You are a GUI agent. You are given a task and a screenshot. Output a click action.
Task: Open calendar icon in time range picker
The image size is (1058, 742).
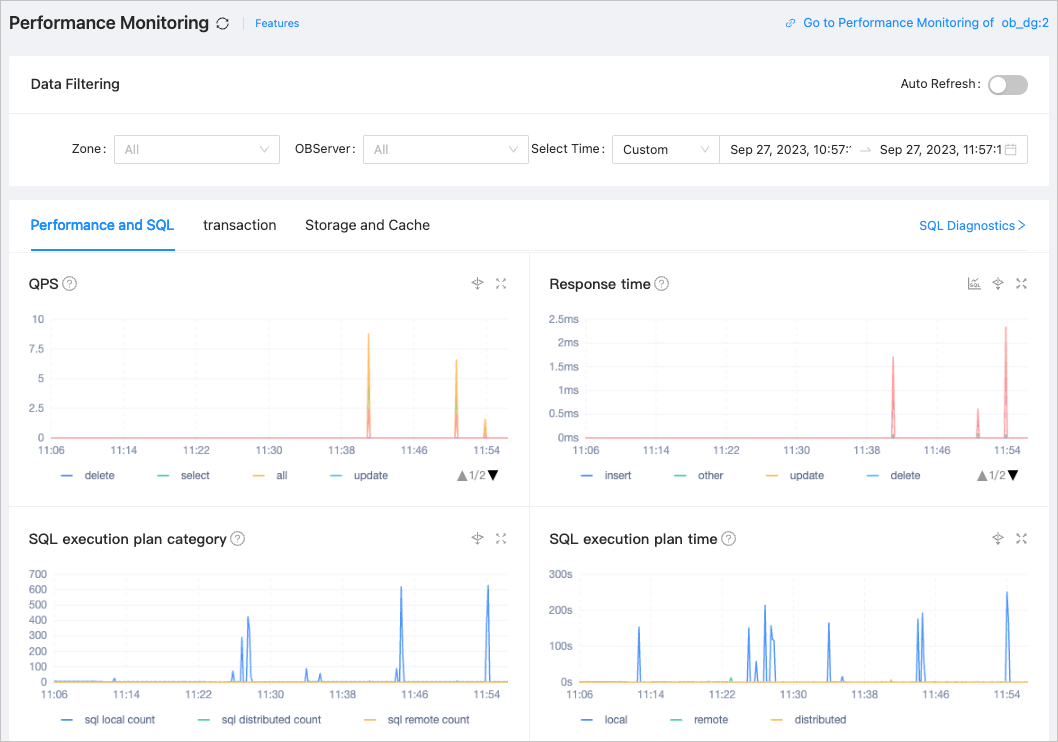point(1011,150)
